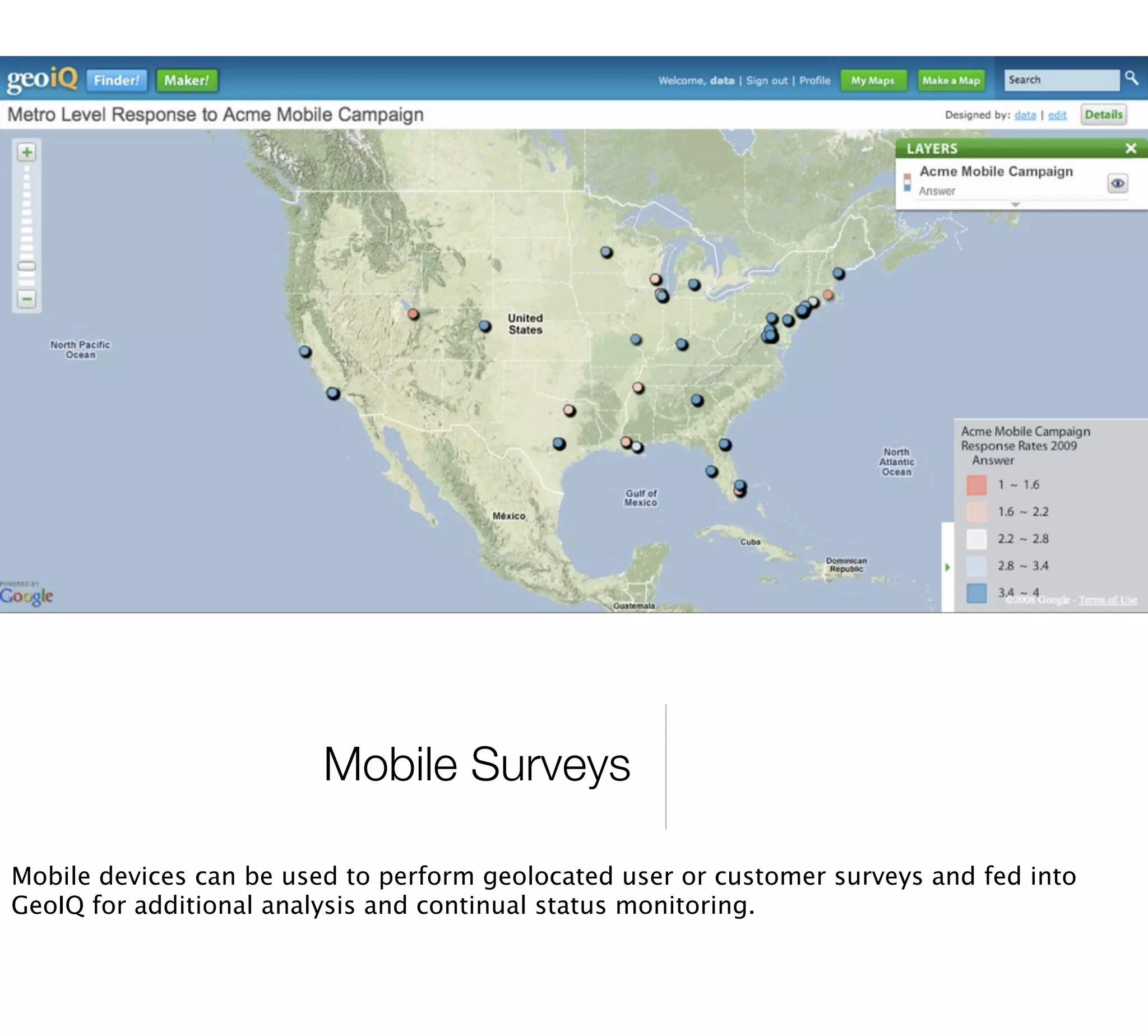The image size is (1148, 1036).
Task: Click the 2.2 ~ 2.8 legend swatch
Action: 976,539
